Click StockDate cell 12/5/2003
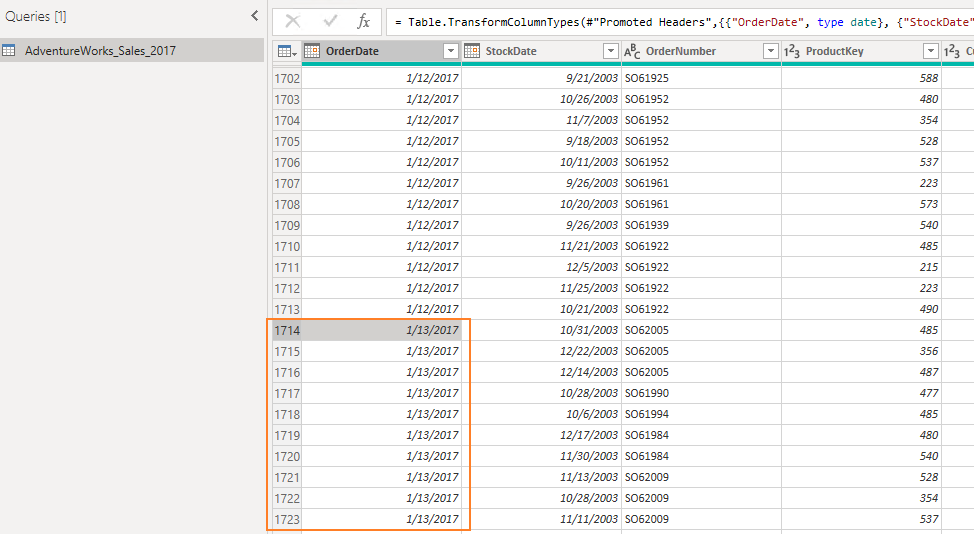974x534 pixels. [x=542, y=267]
